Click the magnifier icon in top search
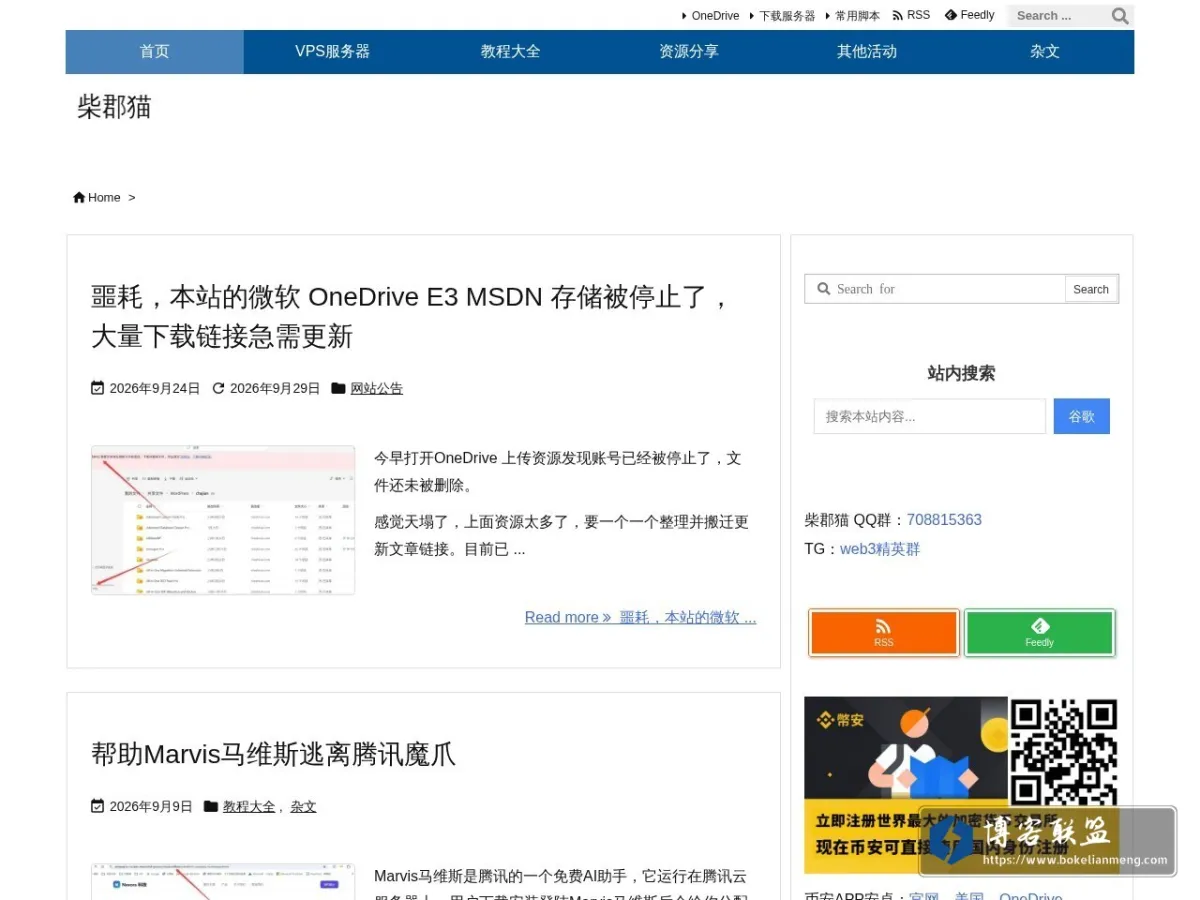Image resolution: width=1200 pixels, height=900 pixels. (x=1120, y=16)
